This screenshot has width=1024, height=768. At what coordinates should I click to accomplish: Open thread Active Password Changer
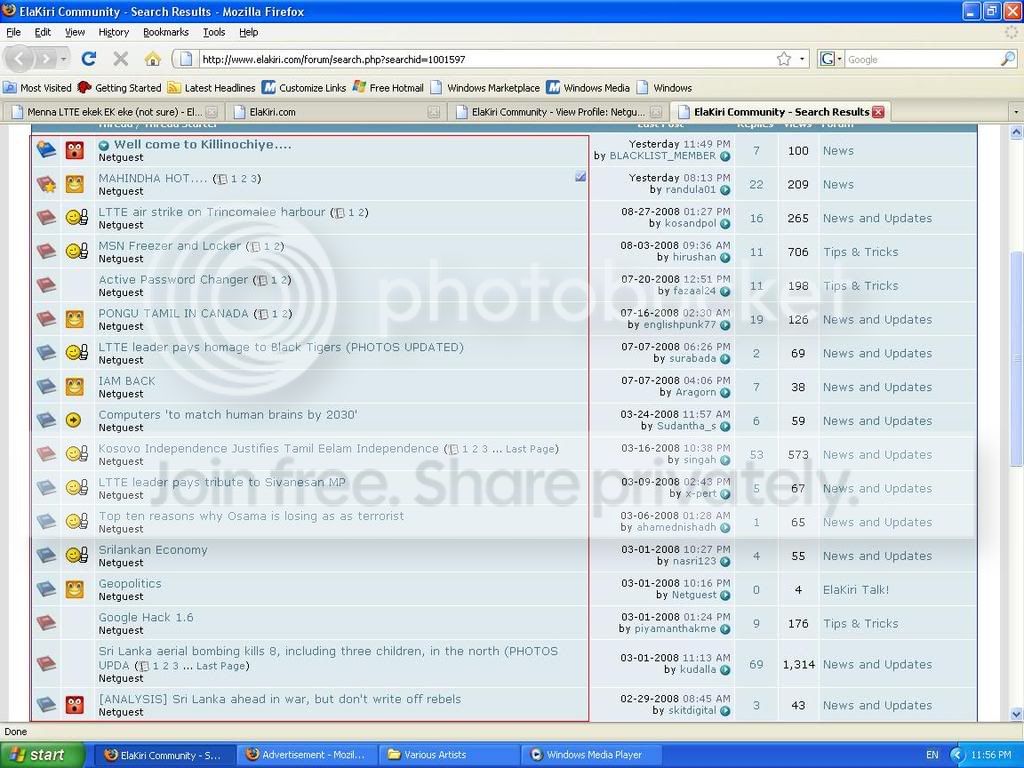click(173, 280)
